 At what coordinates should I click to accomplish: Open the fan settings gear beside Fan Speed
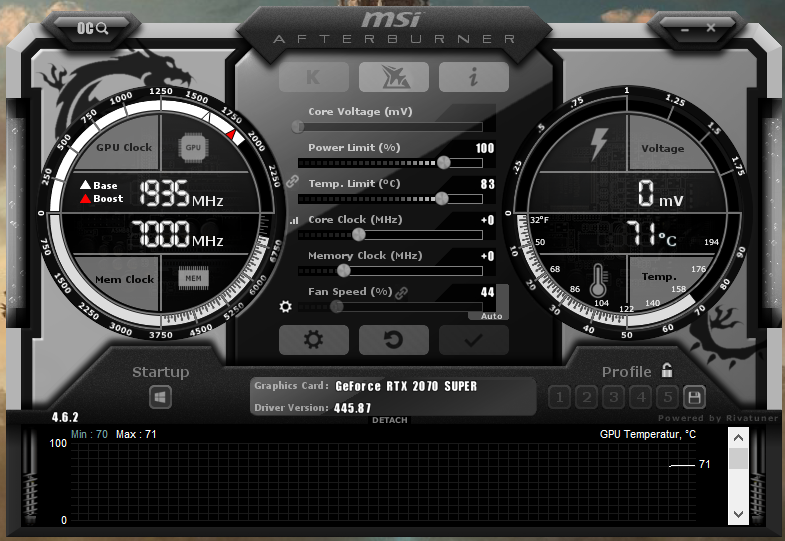point(285,306)
